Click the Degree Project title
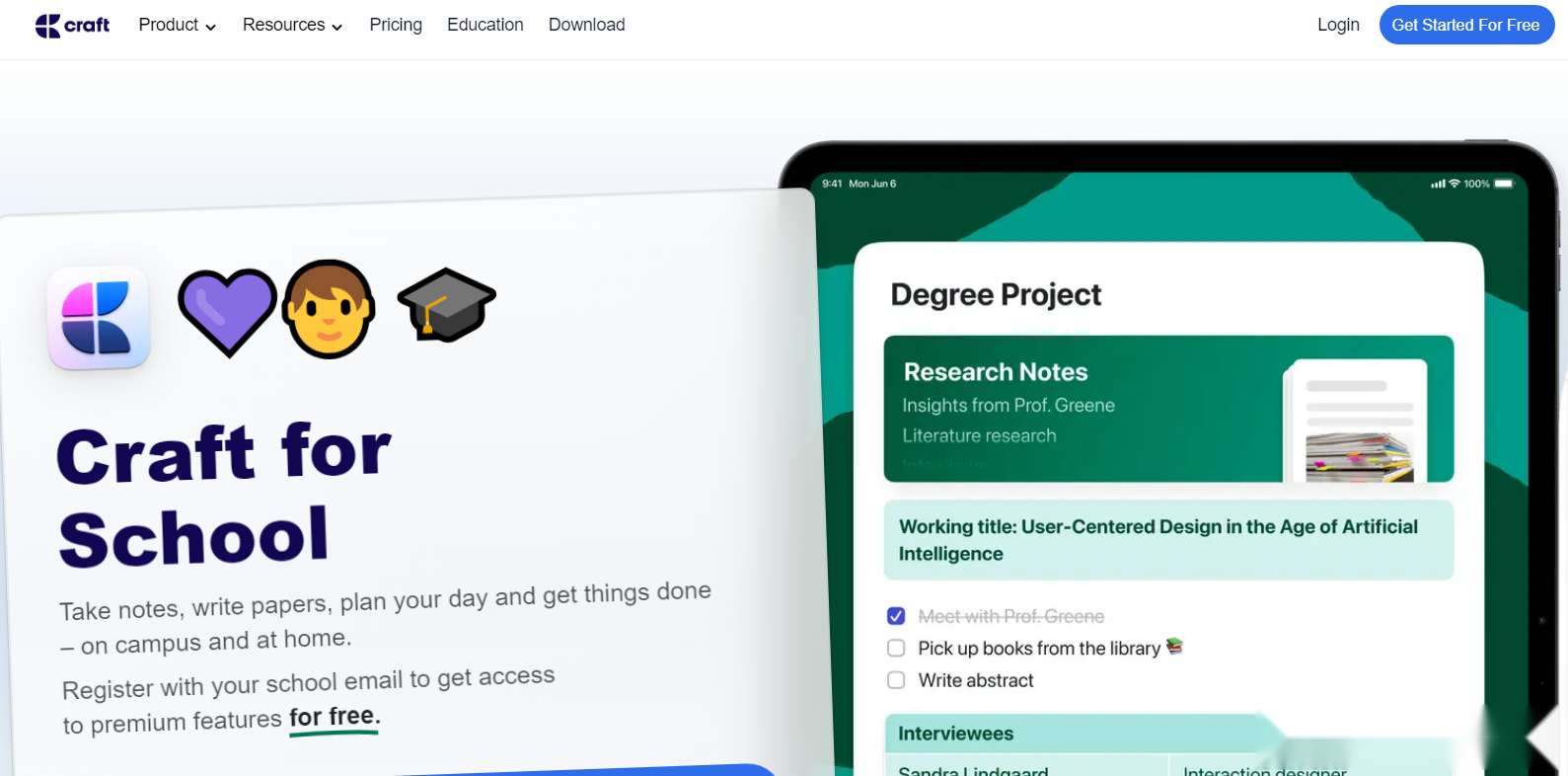Viewport: 1568px width, 776px height. (x=996, y=294)
